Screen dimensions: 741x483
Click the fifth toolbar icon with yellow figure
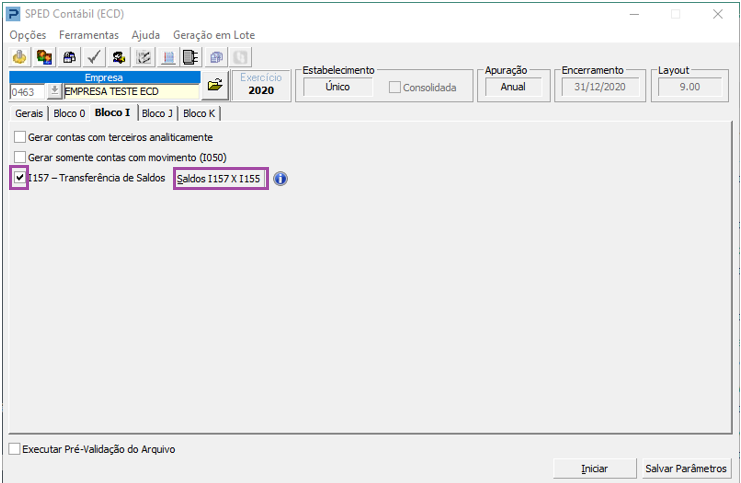pos(119,57)
